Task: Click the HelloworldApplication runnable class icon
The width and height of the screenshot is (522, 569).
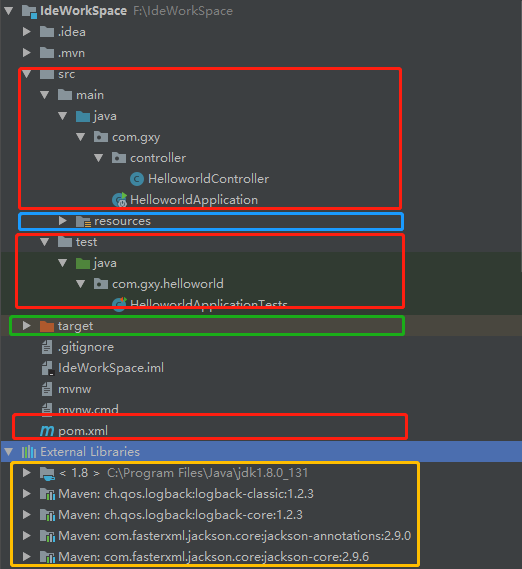Action: [x=120, y=200]
